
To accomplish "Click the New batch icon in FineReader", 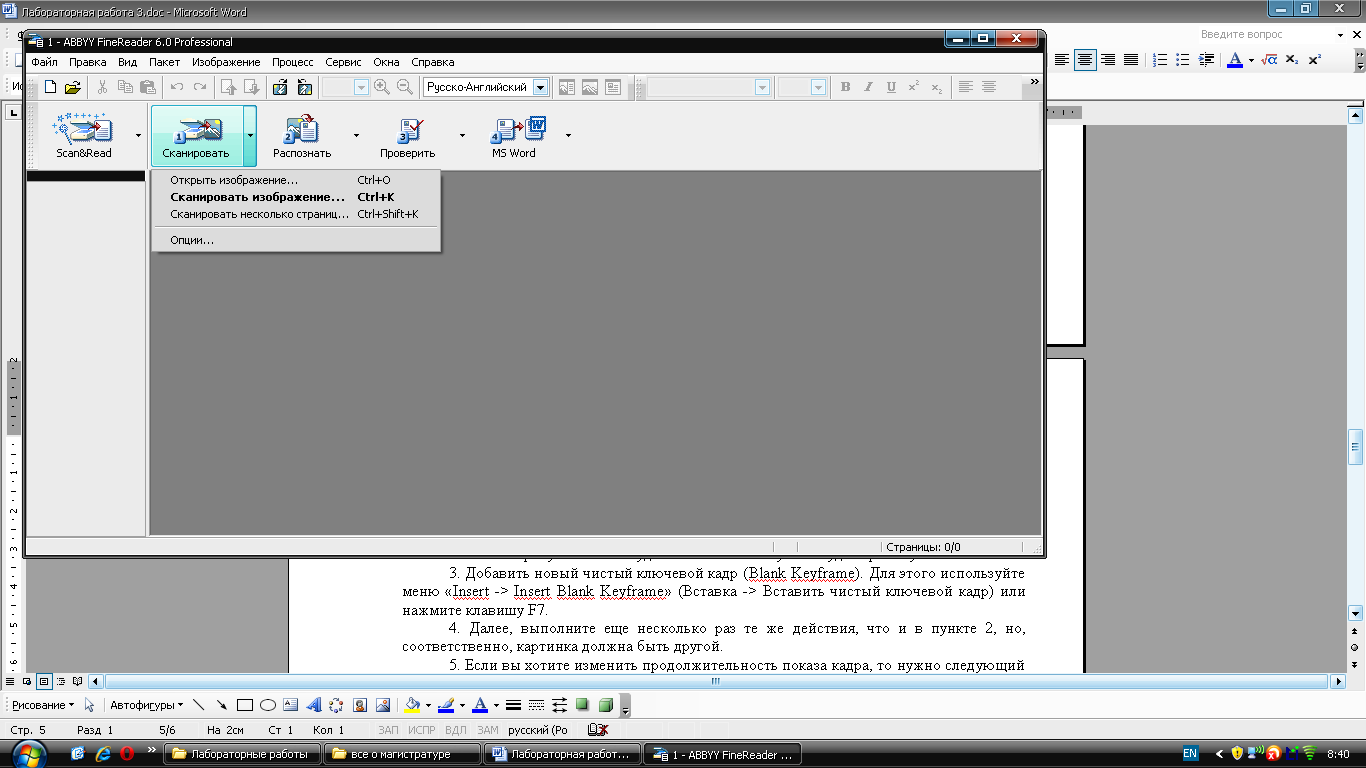I will pos(49,87).
